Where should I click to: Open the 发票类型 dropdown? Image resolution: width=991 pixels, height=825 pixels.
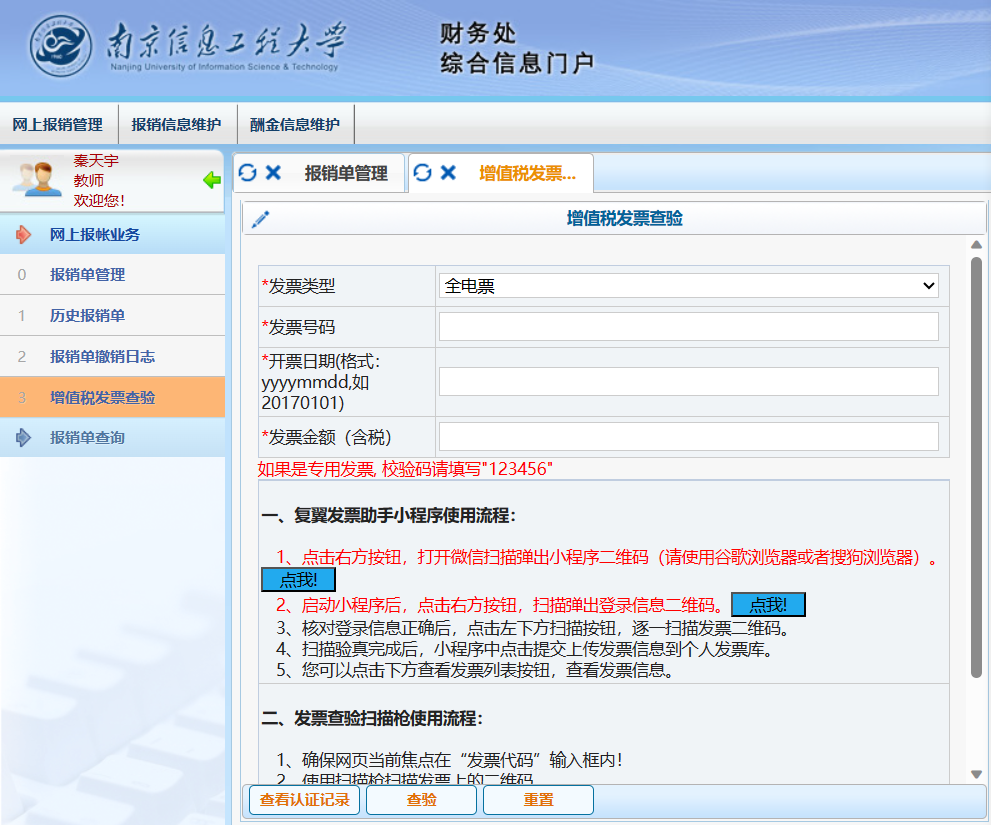[688, 286]
